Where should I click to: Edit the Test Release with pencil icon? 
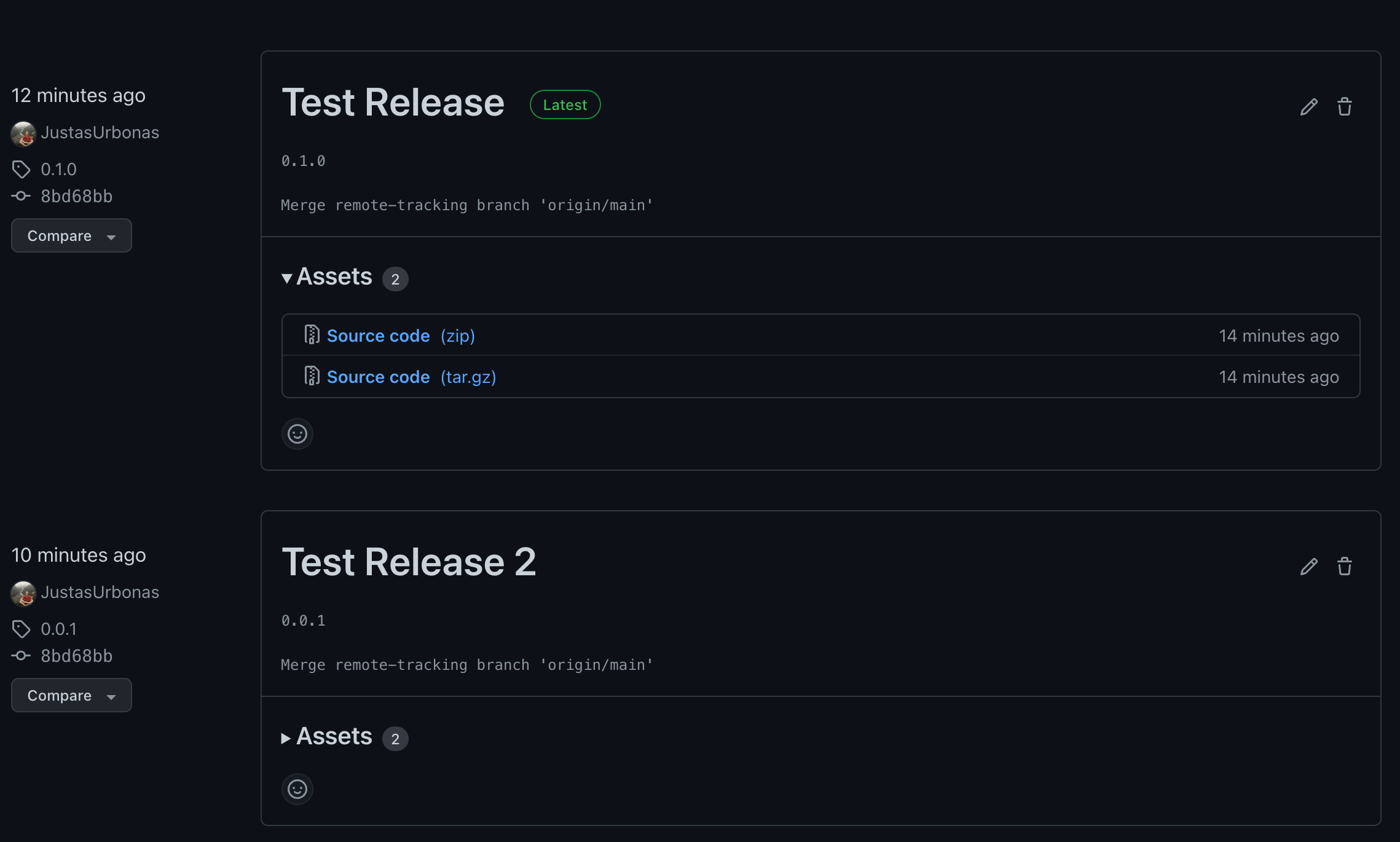tap(1308, 107)
